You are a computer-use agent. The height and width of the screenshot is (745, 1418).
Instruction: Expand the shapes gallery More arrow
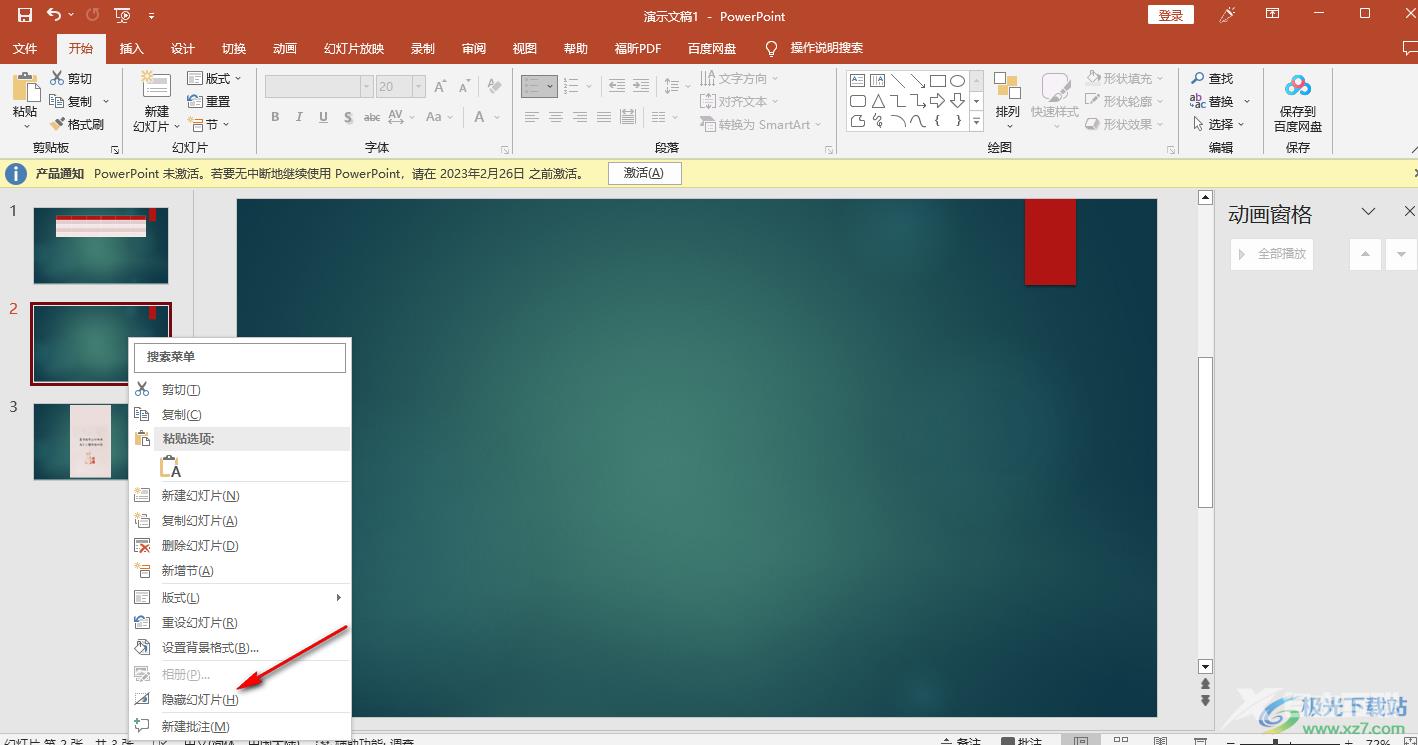[977, 123]
